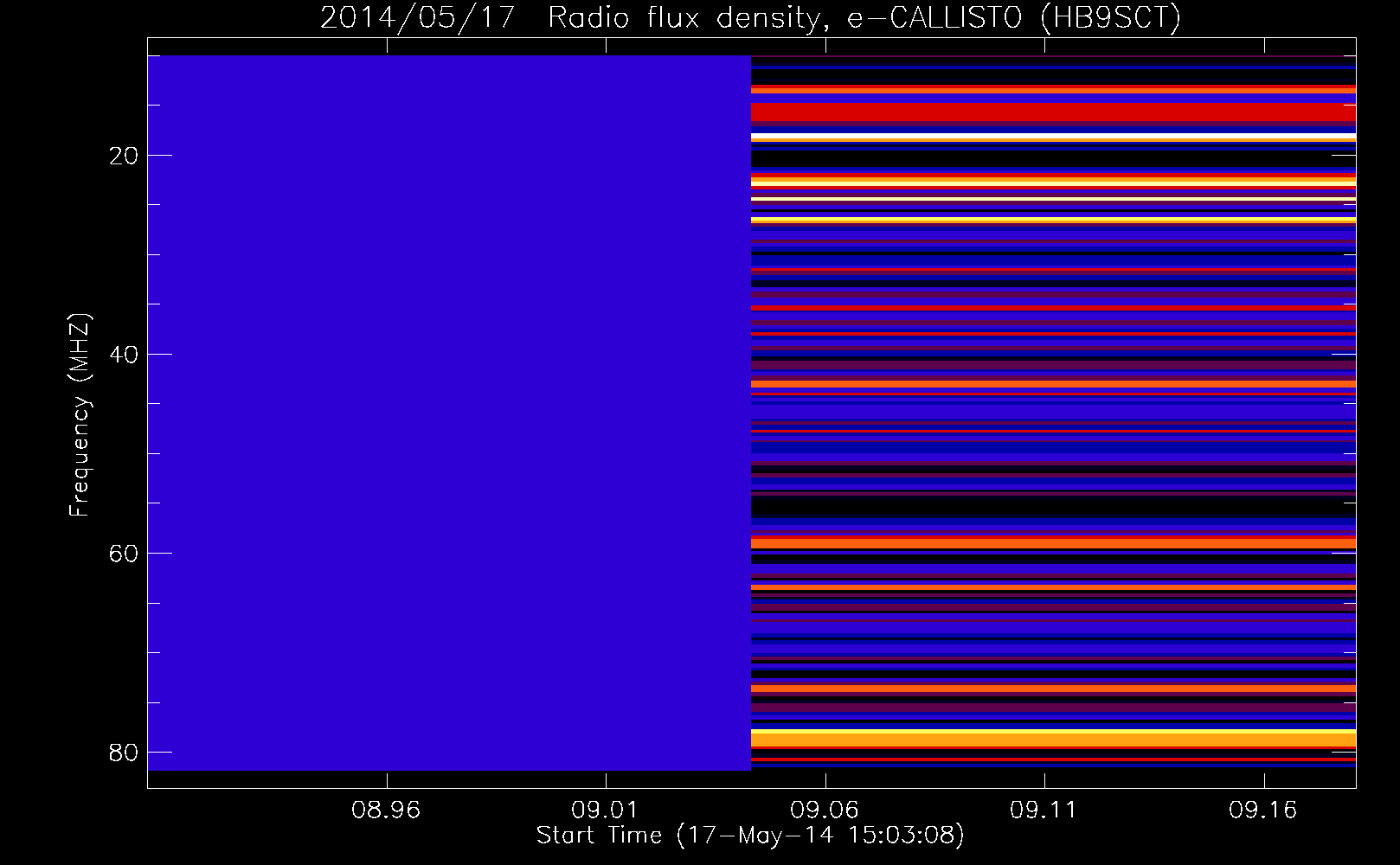
Task: Click the 'Start Time (17-May-14 15:03:08)' label
Action: [x=750, y=836]
